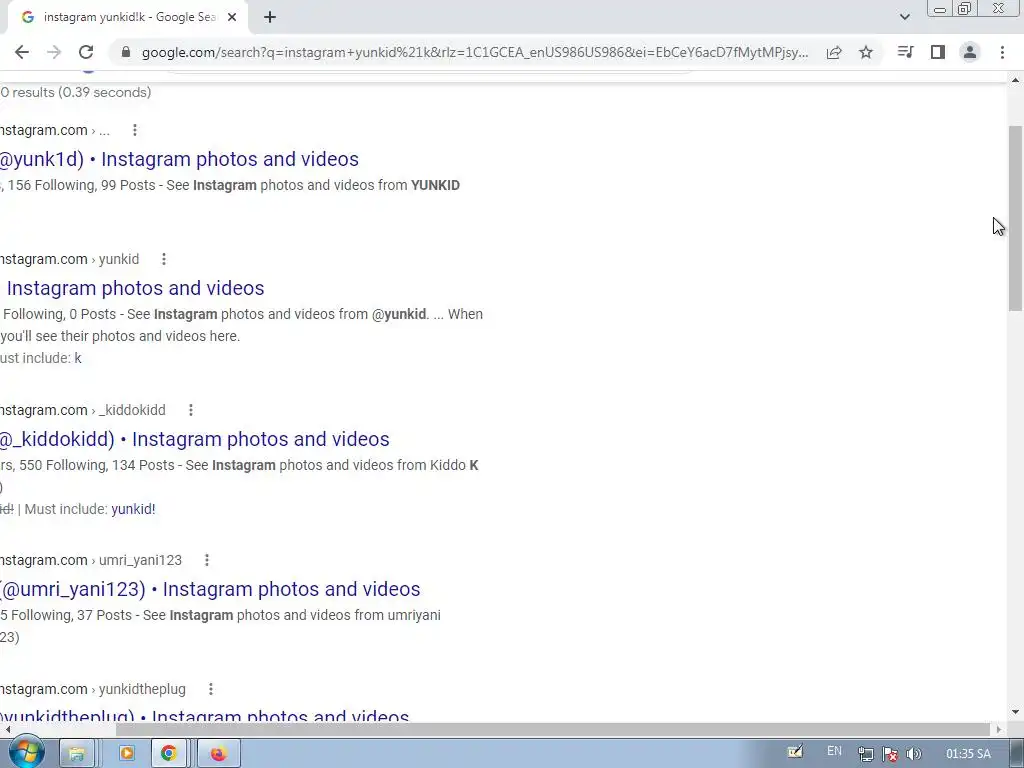Click the forward navigation arrow

coord(54,52)
